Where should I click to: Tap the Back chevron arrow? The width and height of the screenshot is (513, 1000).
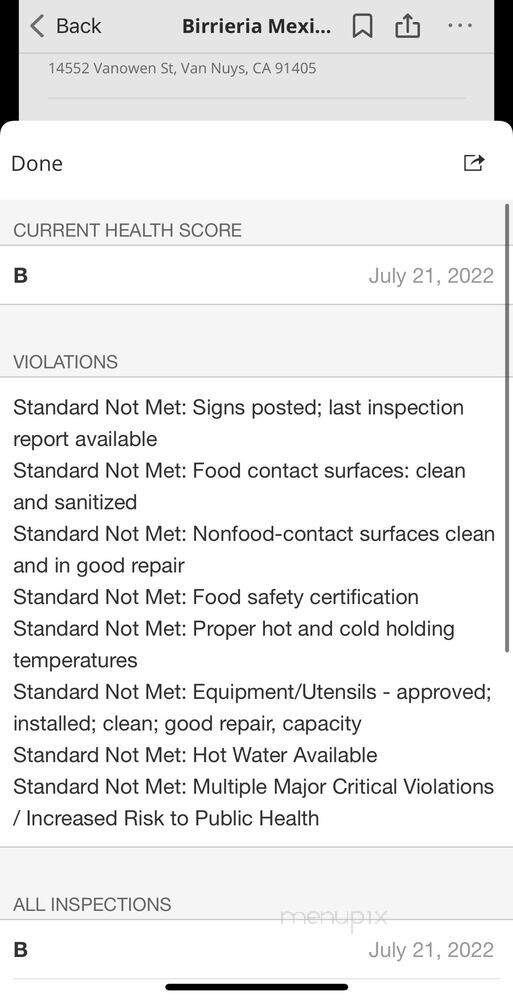38,26
